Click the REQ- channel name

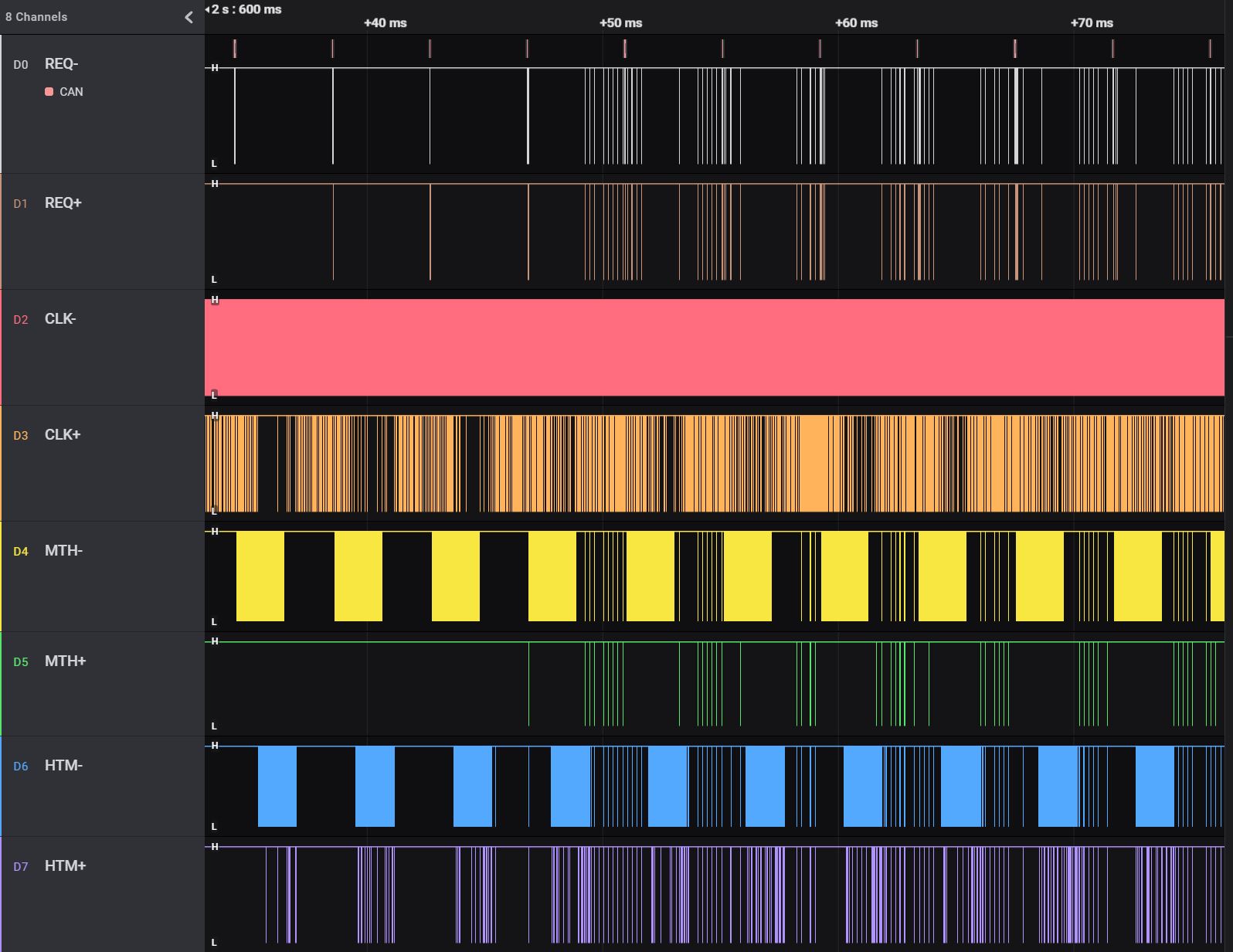pyautogui.click(x=61, y=64)
